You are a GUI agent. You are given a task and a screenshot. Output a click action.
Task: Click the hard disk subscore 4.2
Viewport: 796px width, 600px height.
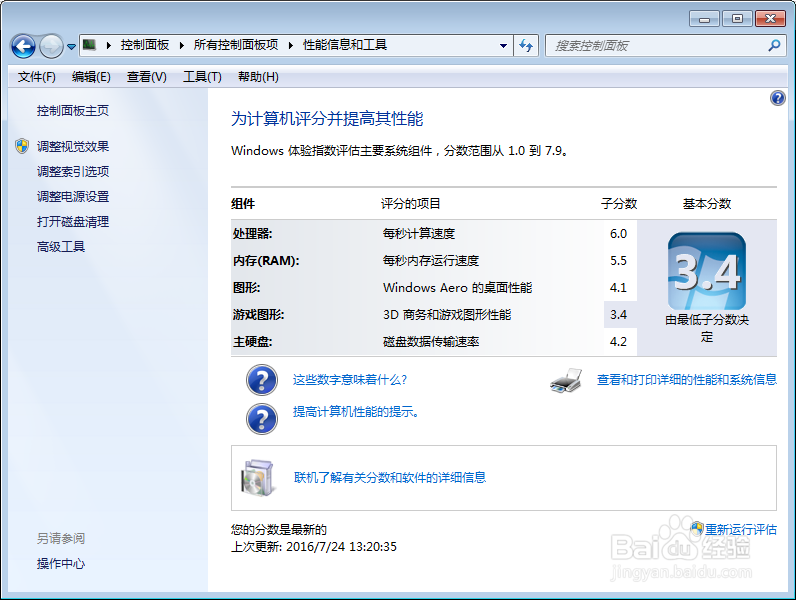(x=618, y=342)
